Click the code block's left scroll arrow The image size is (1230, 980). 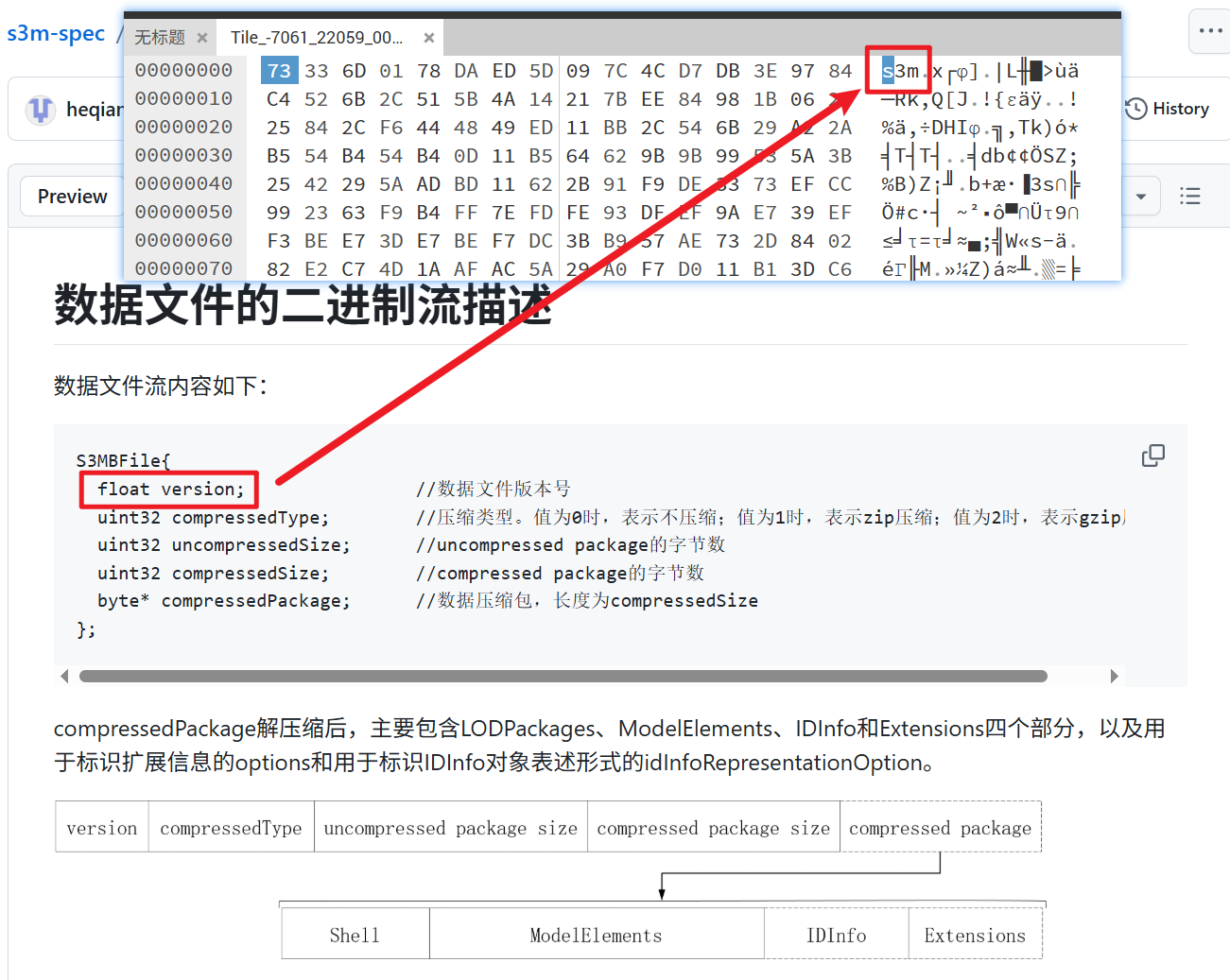pyautogui.click(x=64, y=676)
